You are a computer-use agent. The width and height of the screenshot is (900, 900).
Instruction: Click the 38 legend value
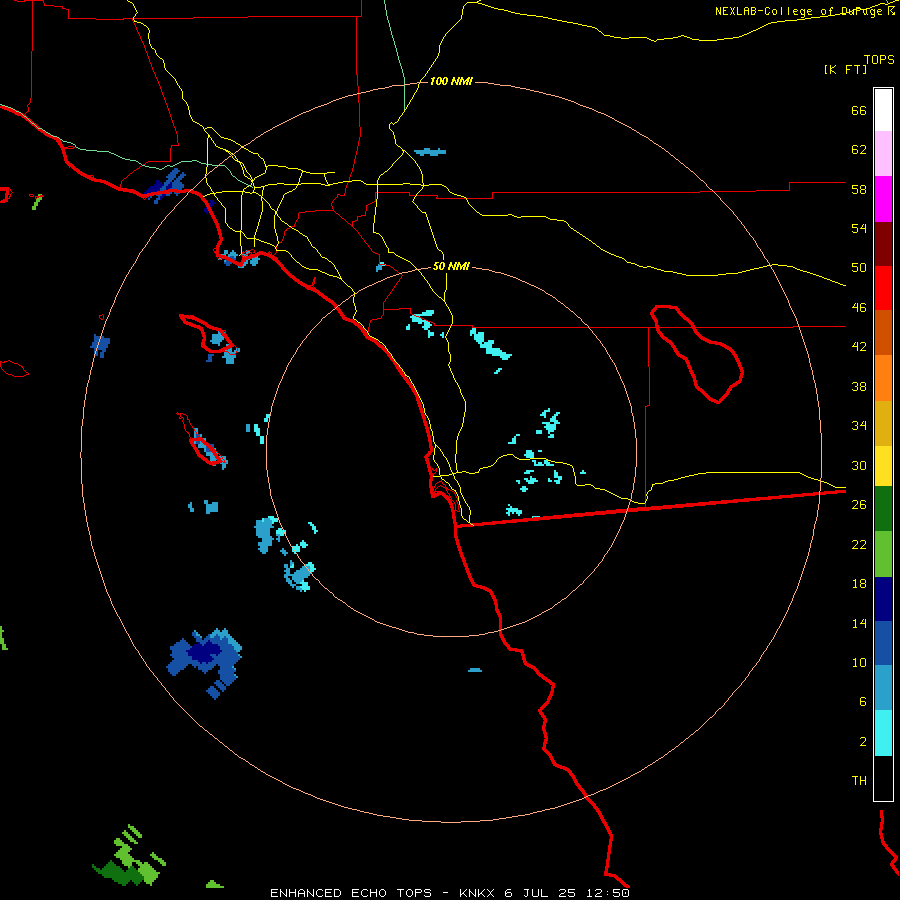tap(859, 386)
